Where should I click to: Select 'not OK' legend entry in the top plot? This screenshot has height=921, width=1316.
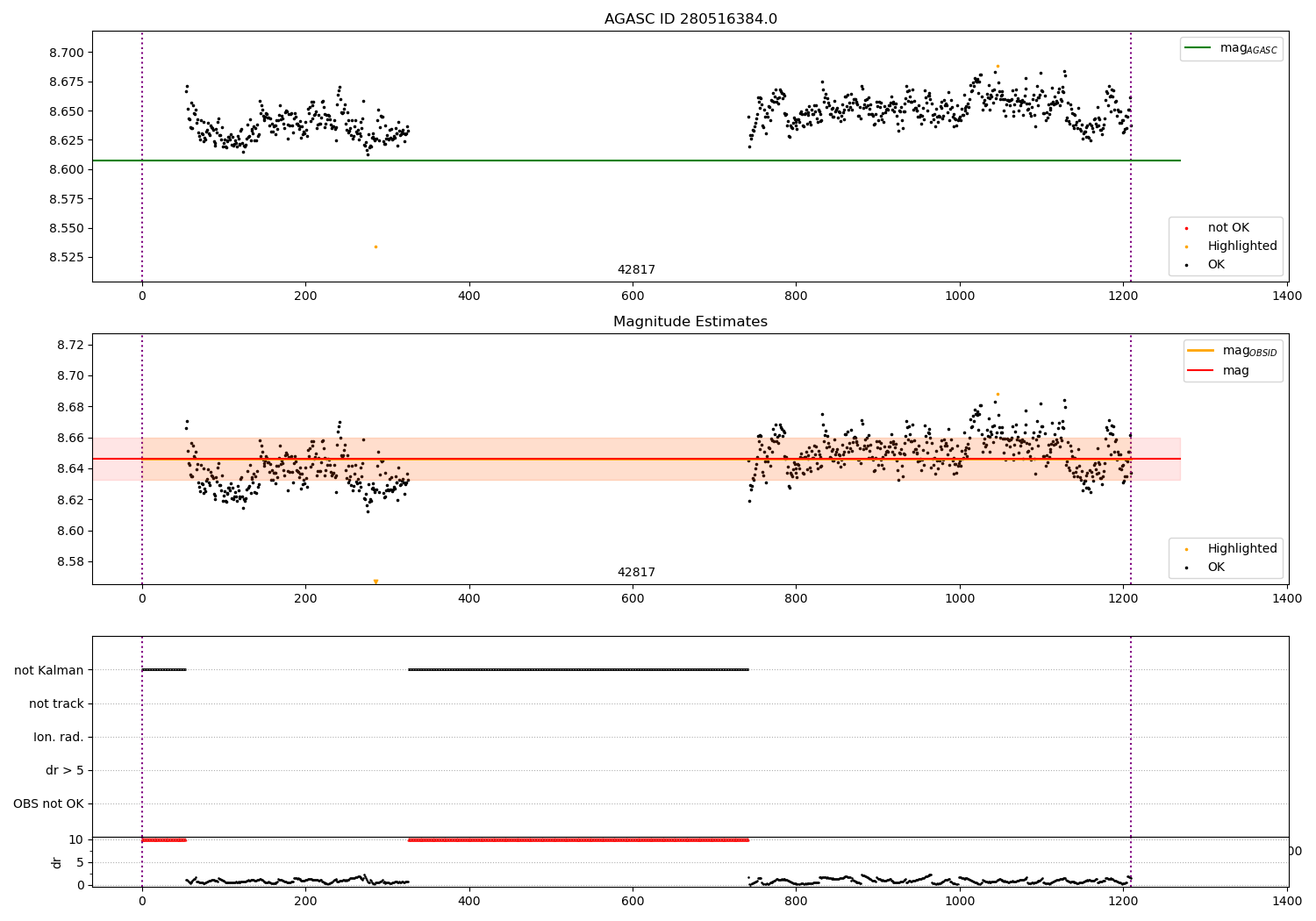pyautogui.click(x=1228, y=228)
